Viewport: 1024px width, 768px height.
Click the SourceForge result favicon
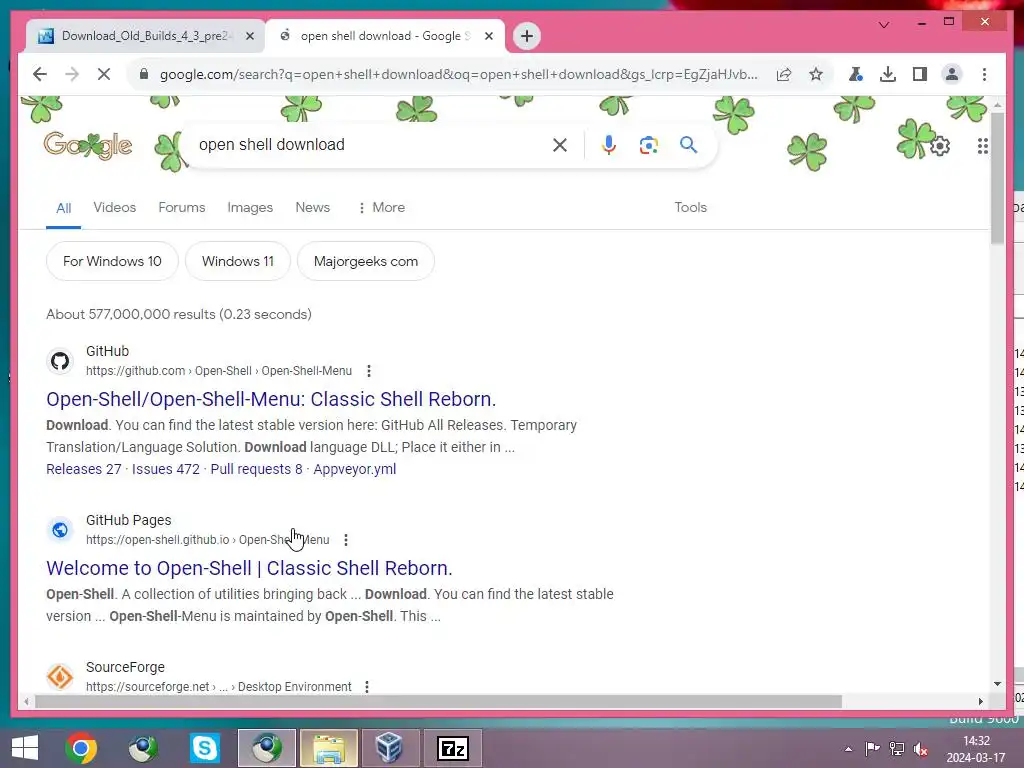pyautogui.click(x=60, y=677)
